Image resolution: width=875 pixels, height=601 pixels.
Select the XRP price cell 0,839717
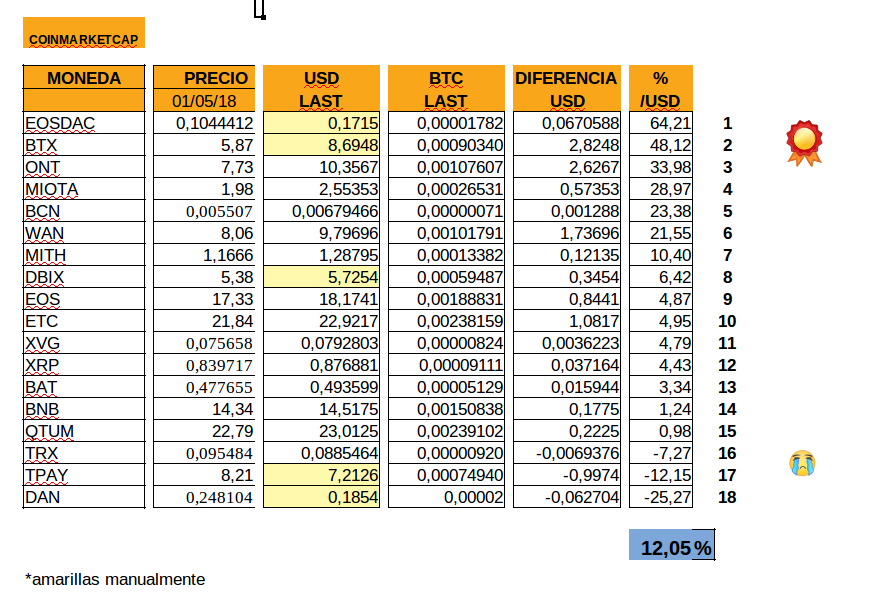(204, 365)
